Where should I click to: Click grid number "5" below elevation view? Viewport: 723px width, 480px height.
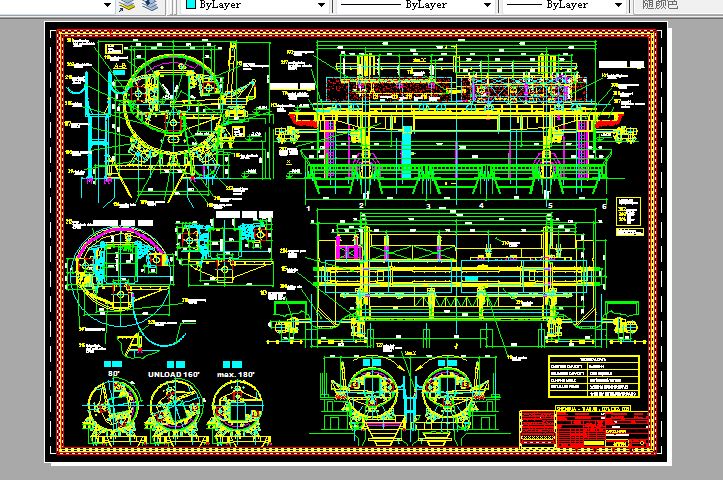coord(550,205)
